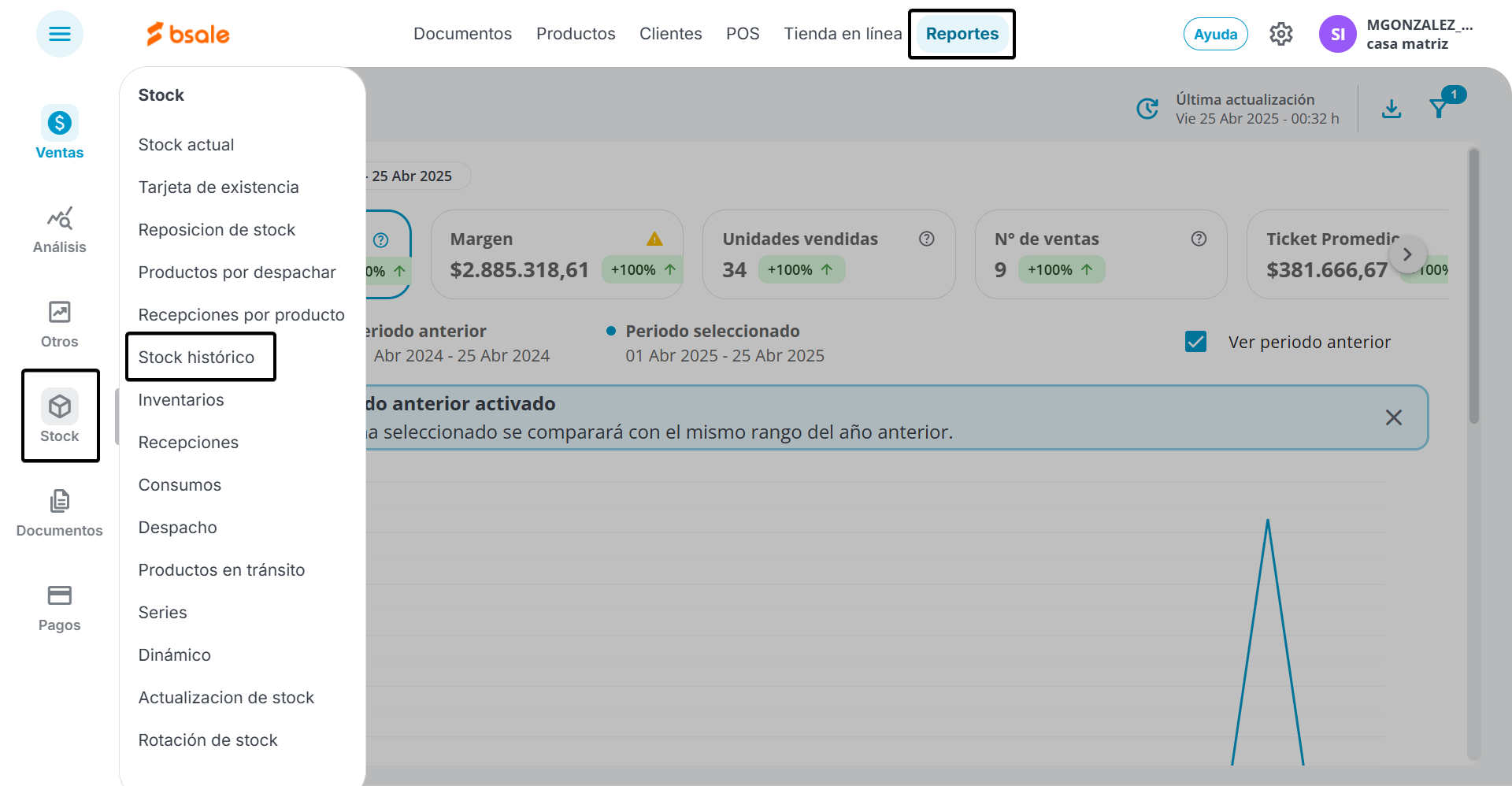
Task: Select the Stock sidebar icon
Action: point(60,416)
